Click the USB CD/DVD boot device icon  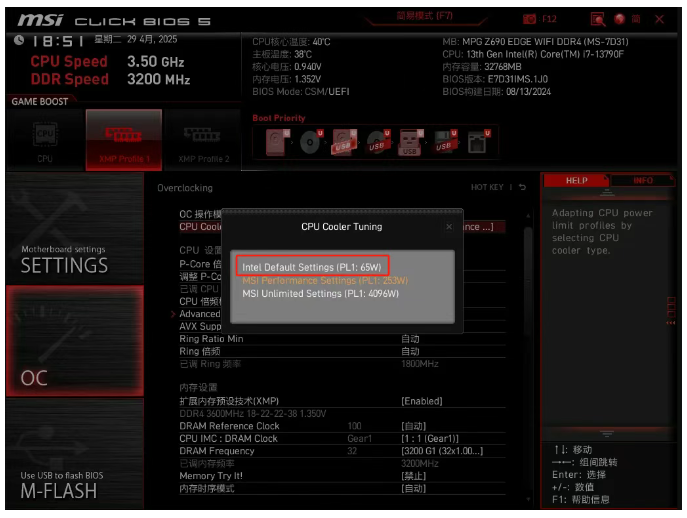click(378, 142)
